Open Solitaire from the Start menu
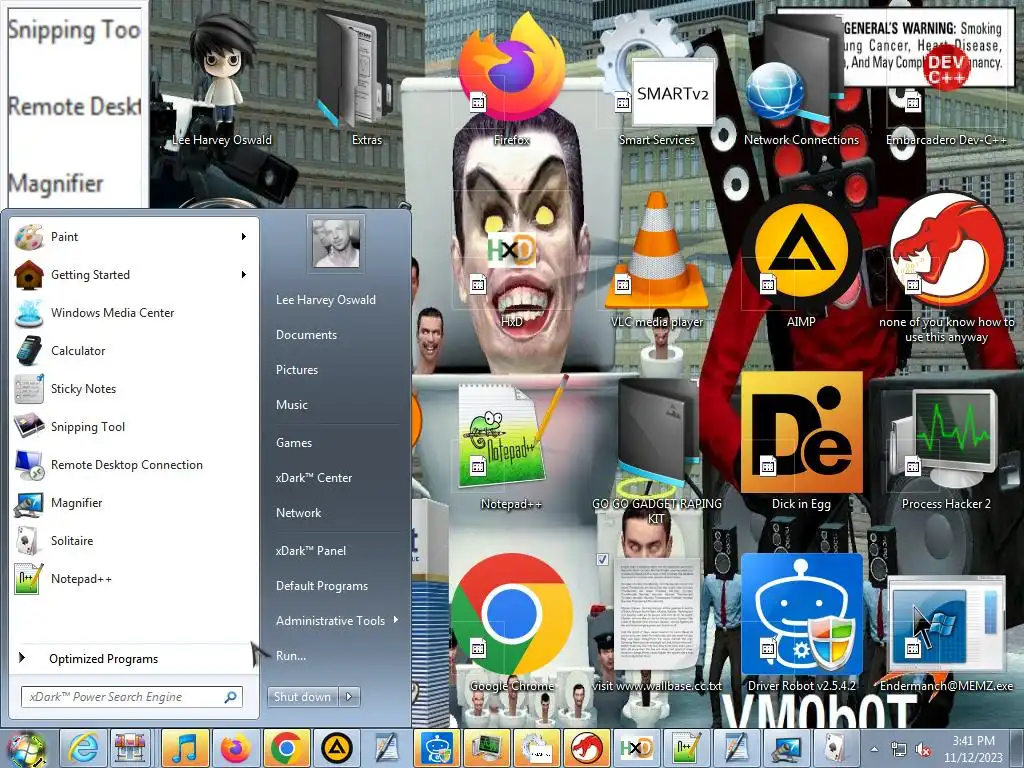 (134, 541)
